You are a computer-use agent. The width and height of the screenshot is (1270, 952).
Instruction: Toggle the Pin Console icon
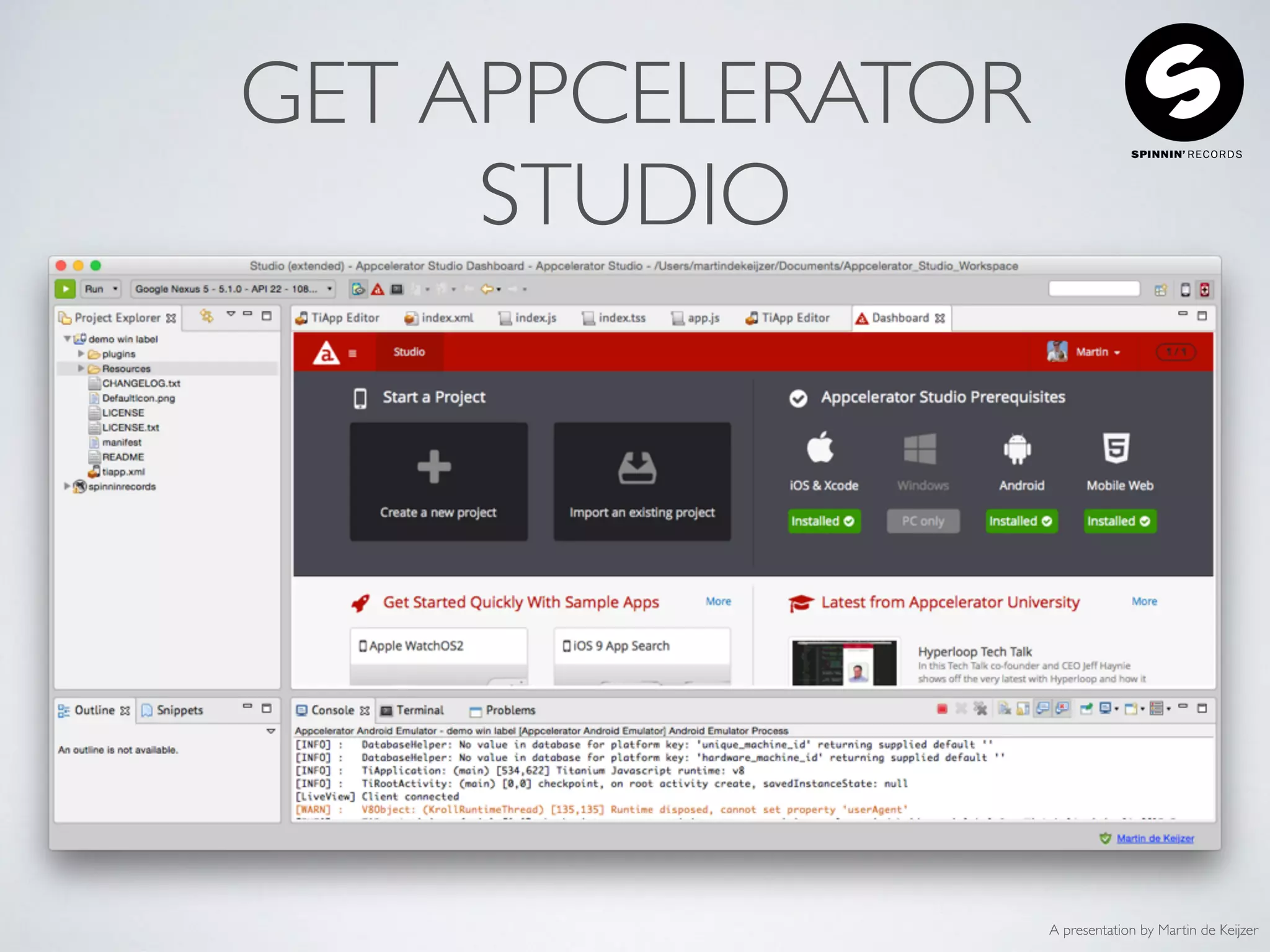[x=1086, y=708]
